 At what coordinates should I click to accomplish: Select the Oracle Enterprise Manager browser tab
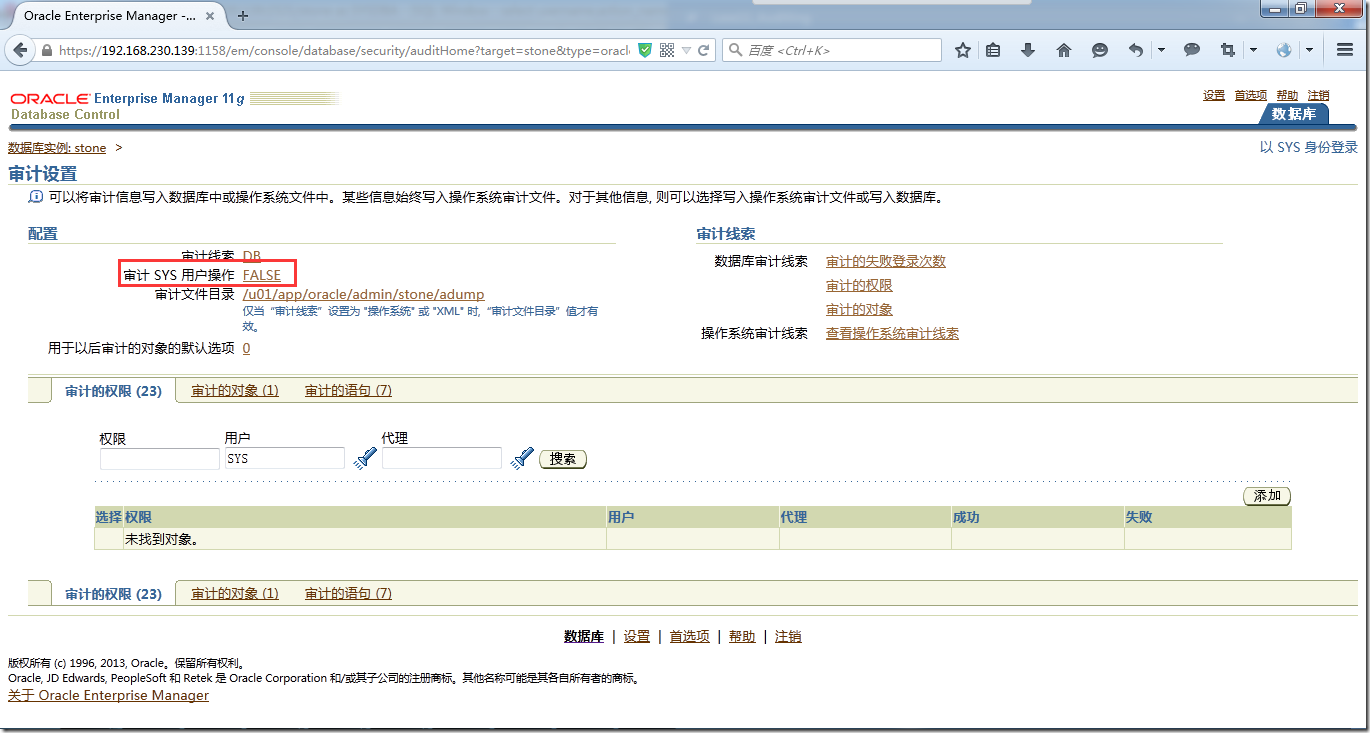[x=116, y=16]
